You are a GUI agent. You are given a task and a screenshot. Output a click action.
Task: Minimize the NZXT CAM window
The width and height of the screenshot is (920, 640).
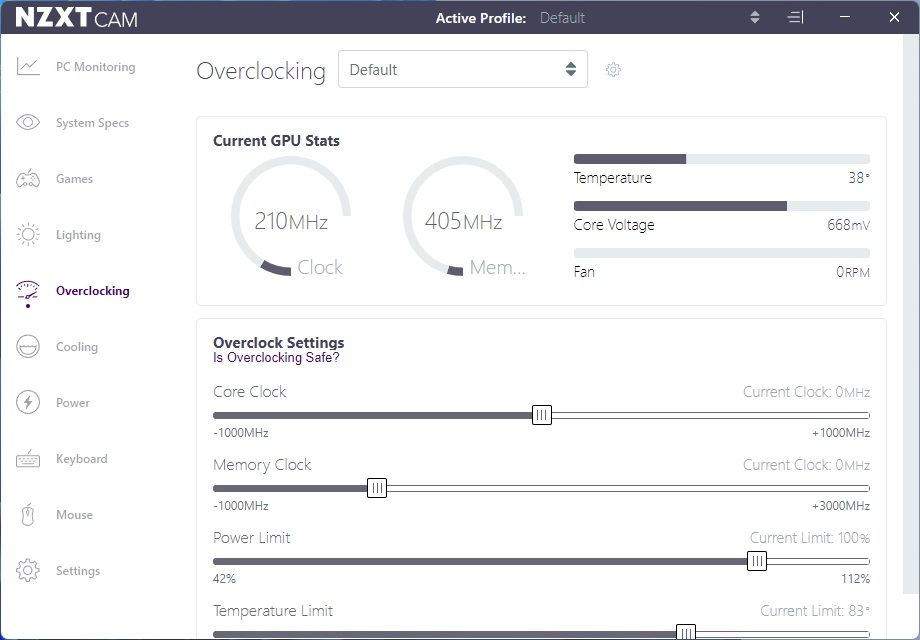(845, 18)
